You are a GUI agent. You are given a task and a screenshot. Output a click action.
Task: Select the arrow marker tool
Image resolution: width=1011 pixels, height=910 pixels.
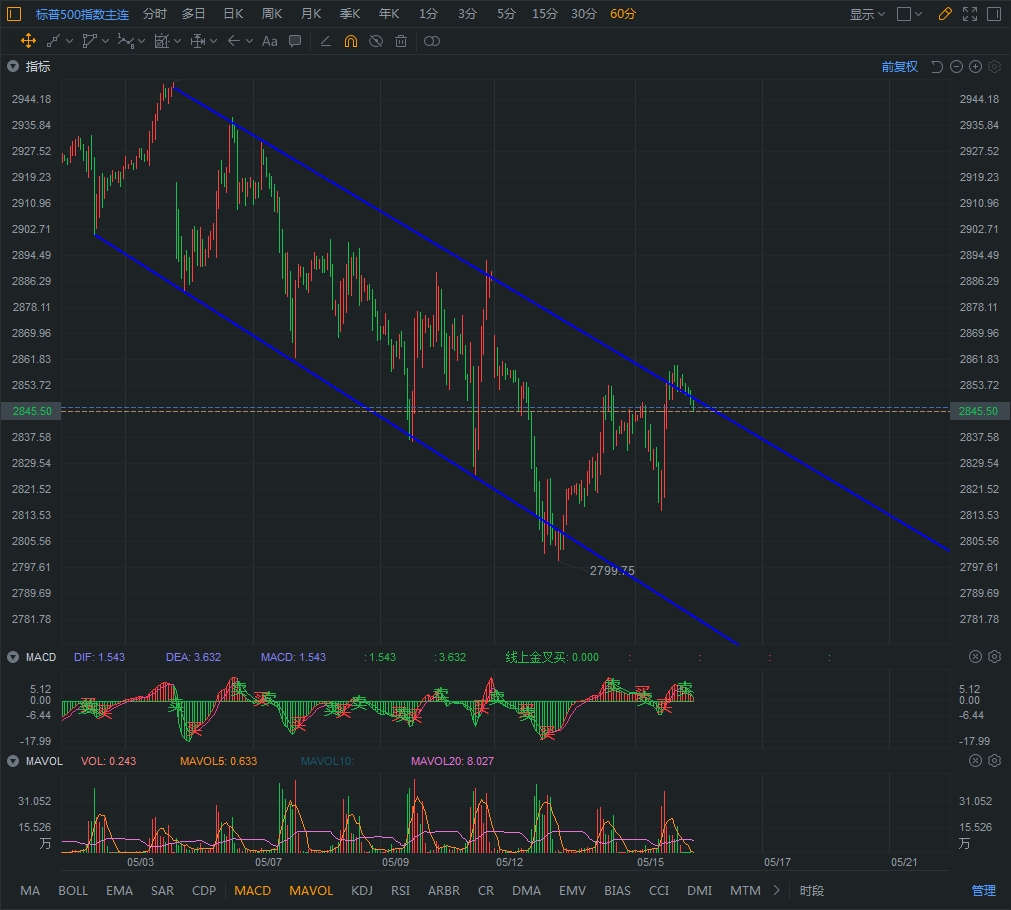(234, 41)
